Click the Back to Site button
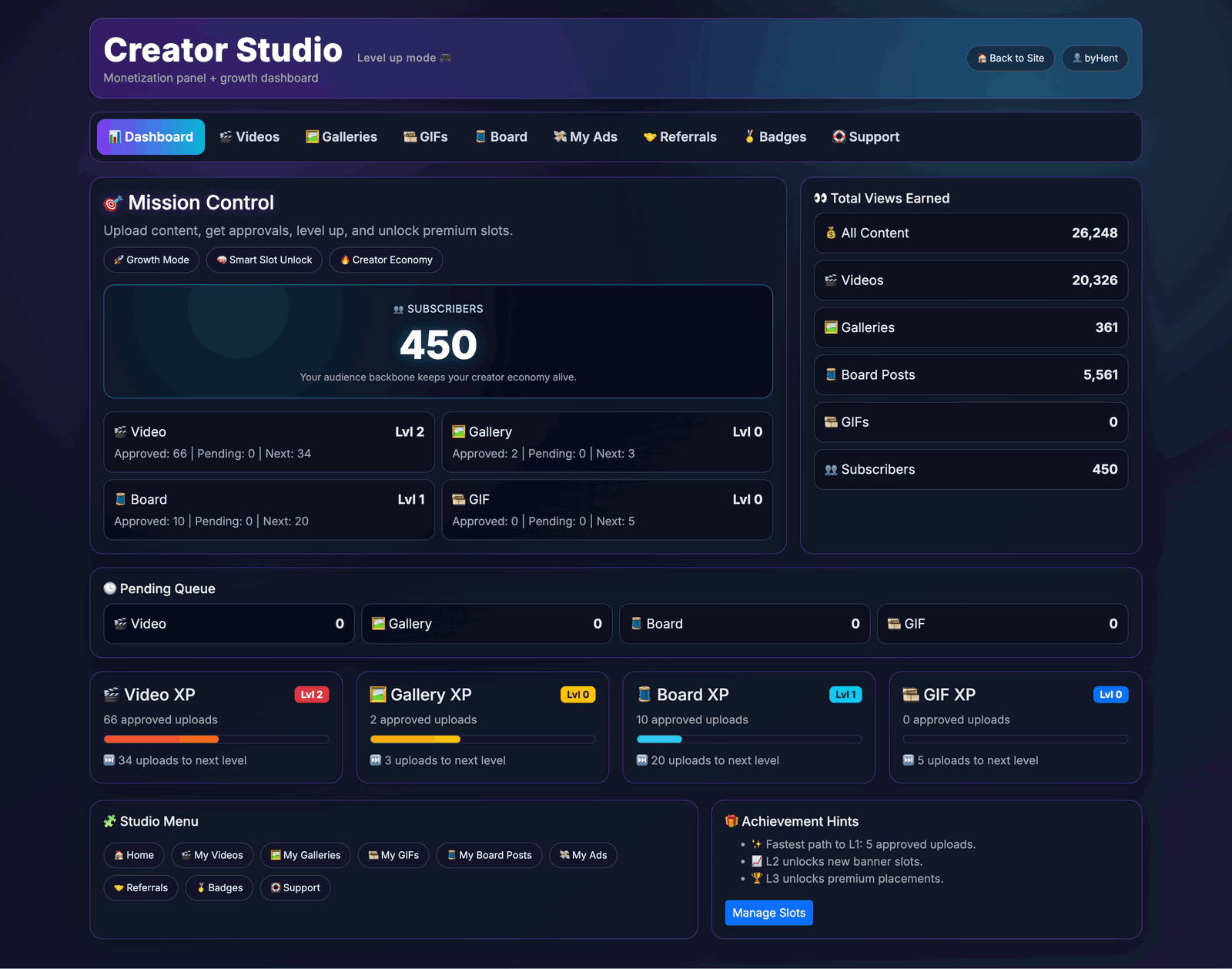 pyautogui.click(x=1010, y=59)
